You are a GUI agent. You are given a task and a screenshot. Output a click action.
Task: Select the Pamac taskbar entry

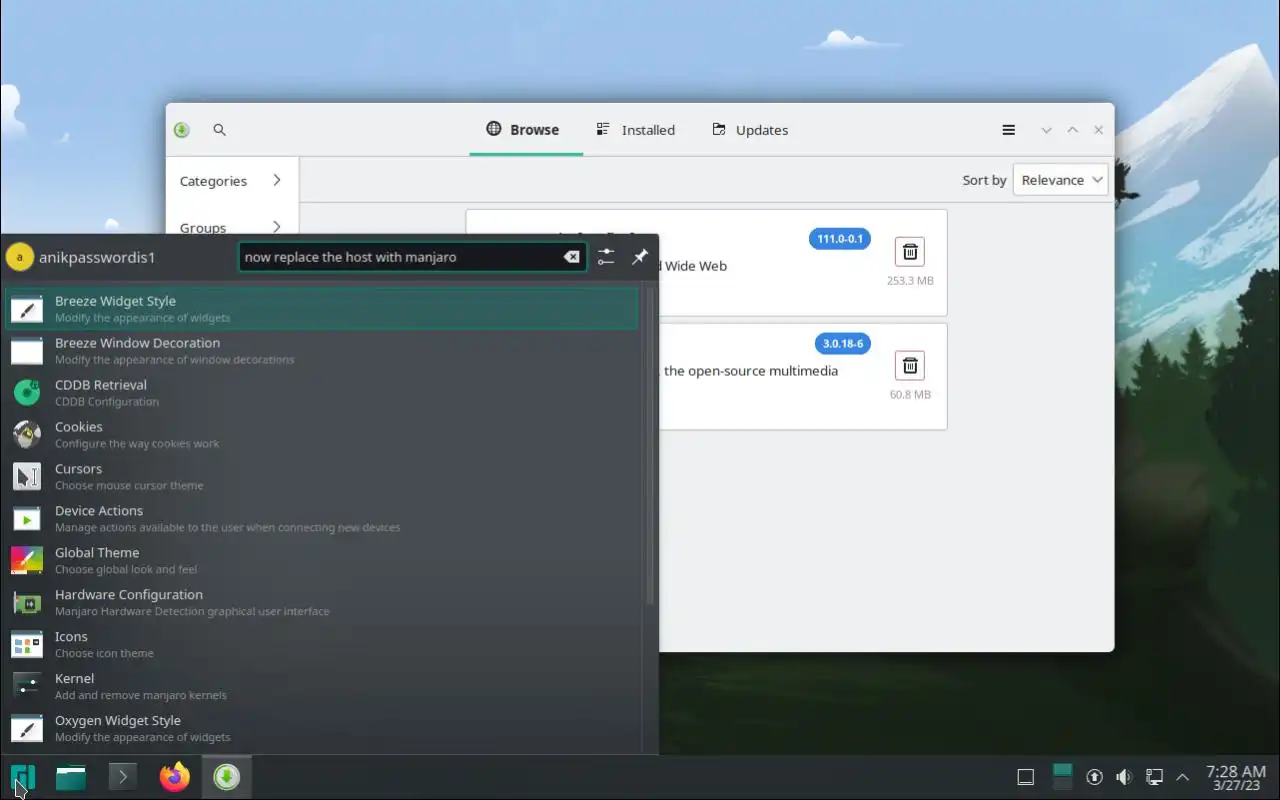click(227, 777)
